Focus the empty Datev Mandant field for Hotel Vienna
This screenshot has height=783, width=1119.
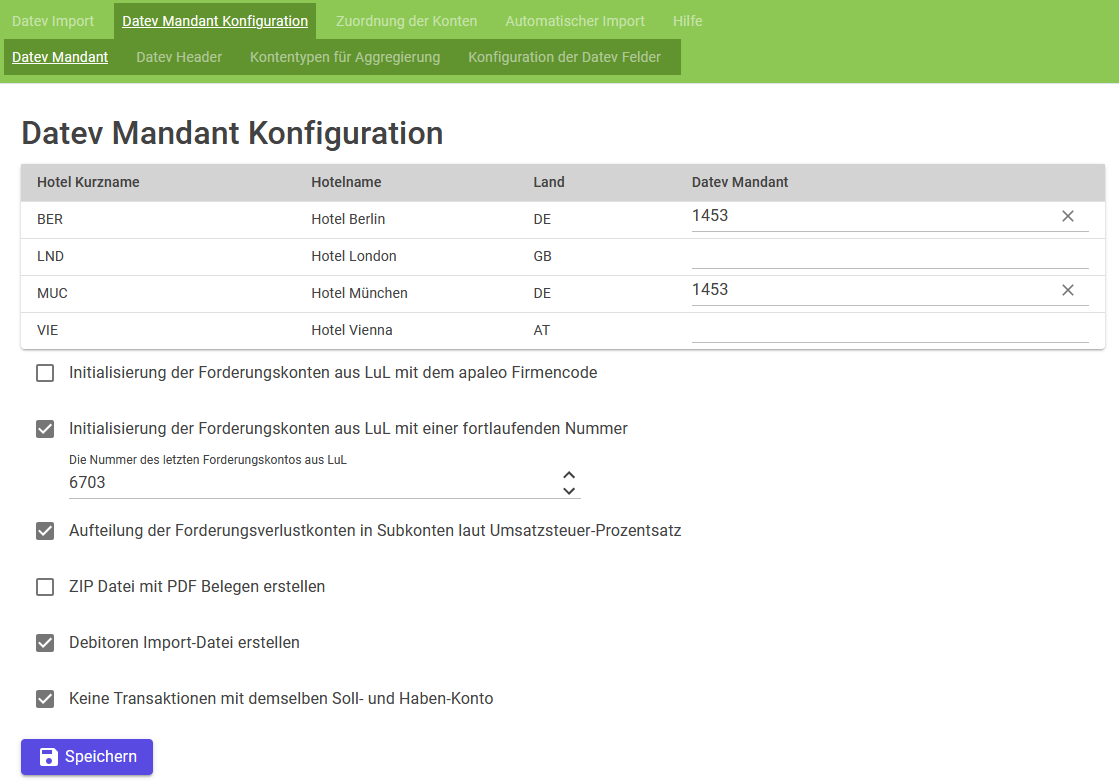point(890,329)
